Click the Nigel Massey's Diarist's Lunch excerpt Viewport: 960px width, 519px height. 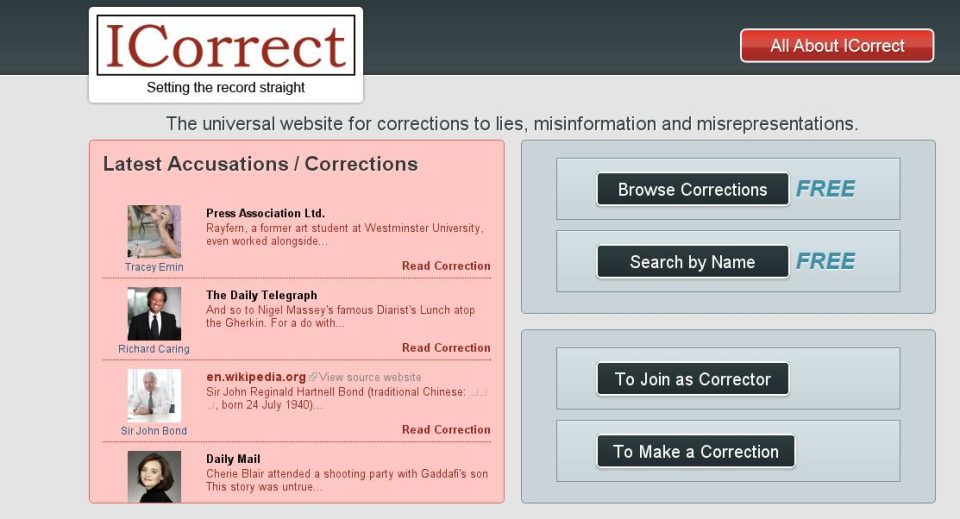(340, 316)
